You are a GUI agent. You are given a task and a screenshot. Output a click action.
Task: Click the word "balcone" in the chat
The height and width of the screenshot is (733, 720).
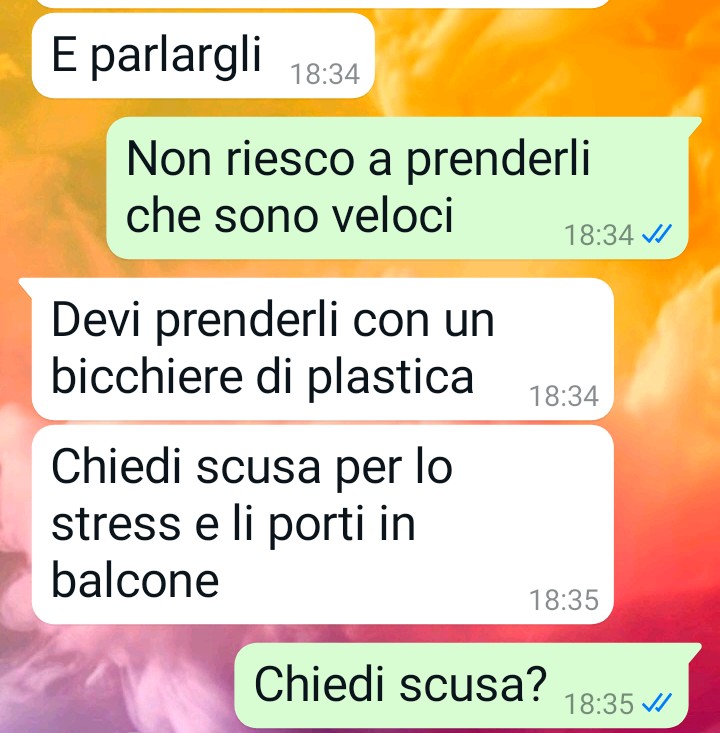(x=135, y=580)
